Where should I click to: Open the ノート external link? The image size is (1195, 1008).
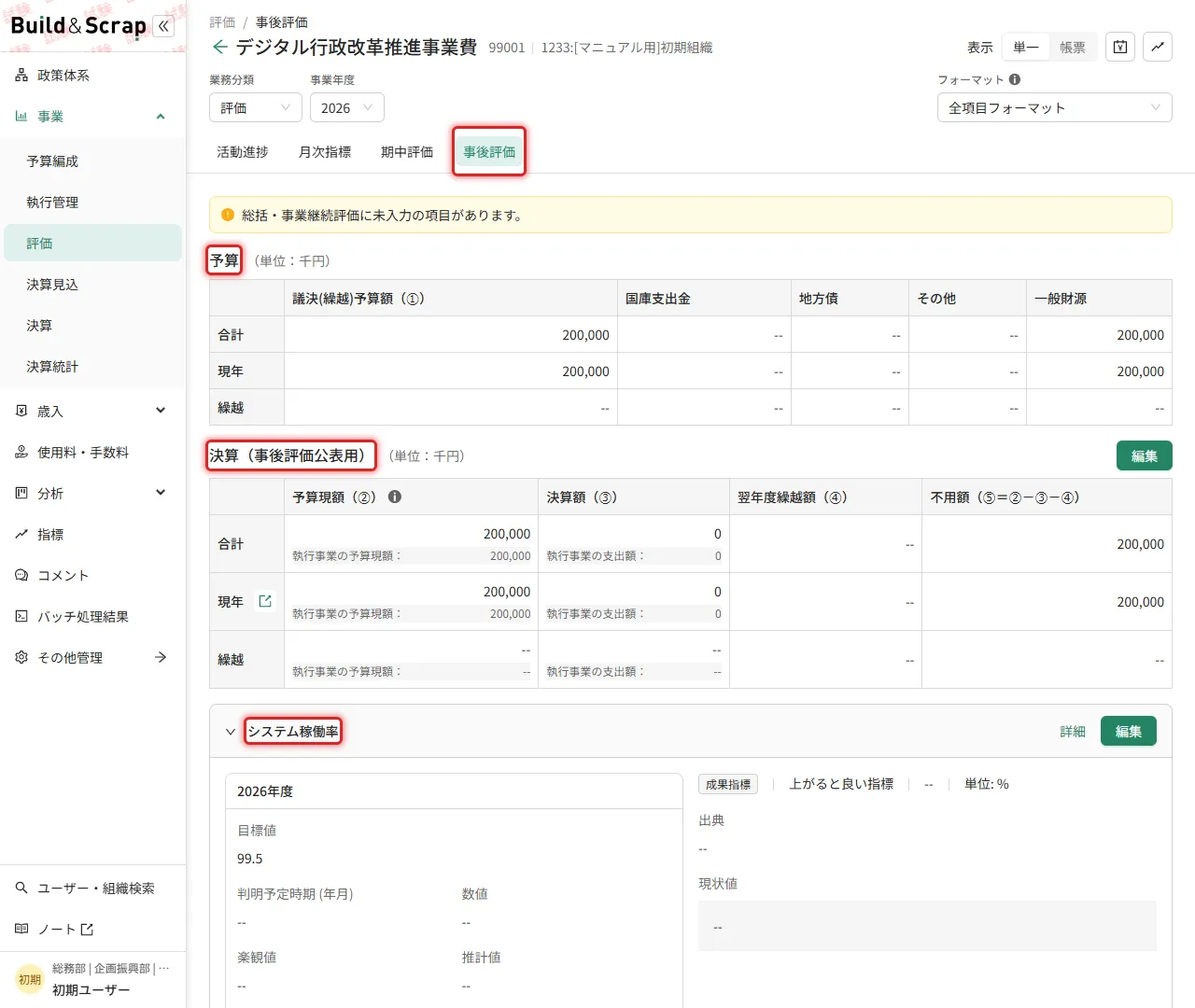click(x=87, y=930)
